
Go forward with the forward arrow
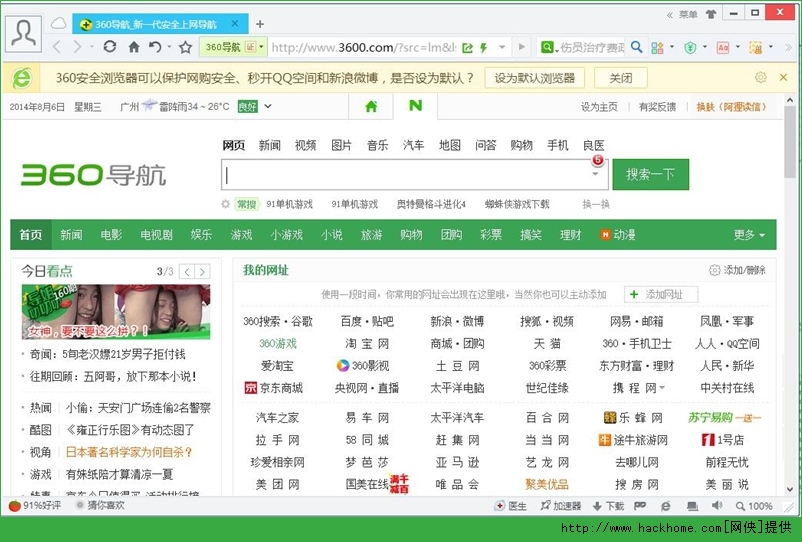[x=77, y=48]
